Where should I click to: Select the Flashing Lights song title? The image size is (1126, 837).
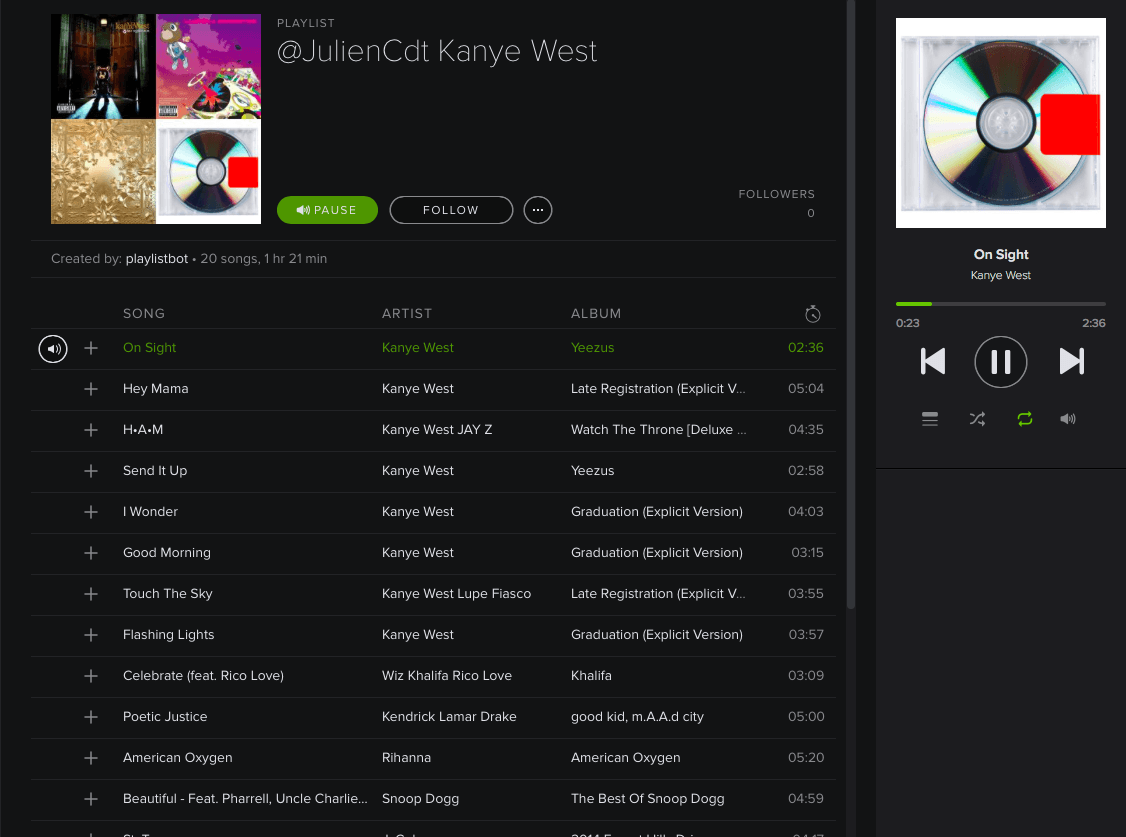coord(169,635)
